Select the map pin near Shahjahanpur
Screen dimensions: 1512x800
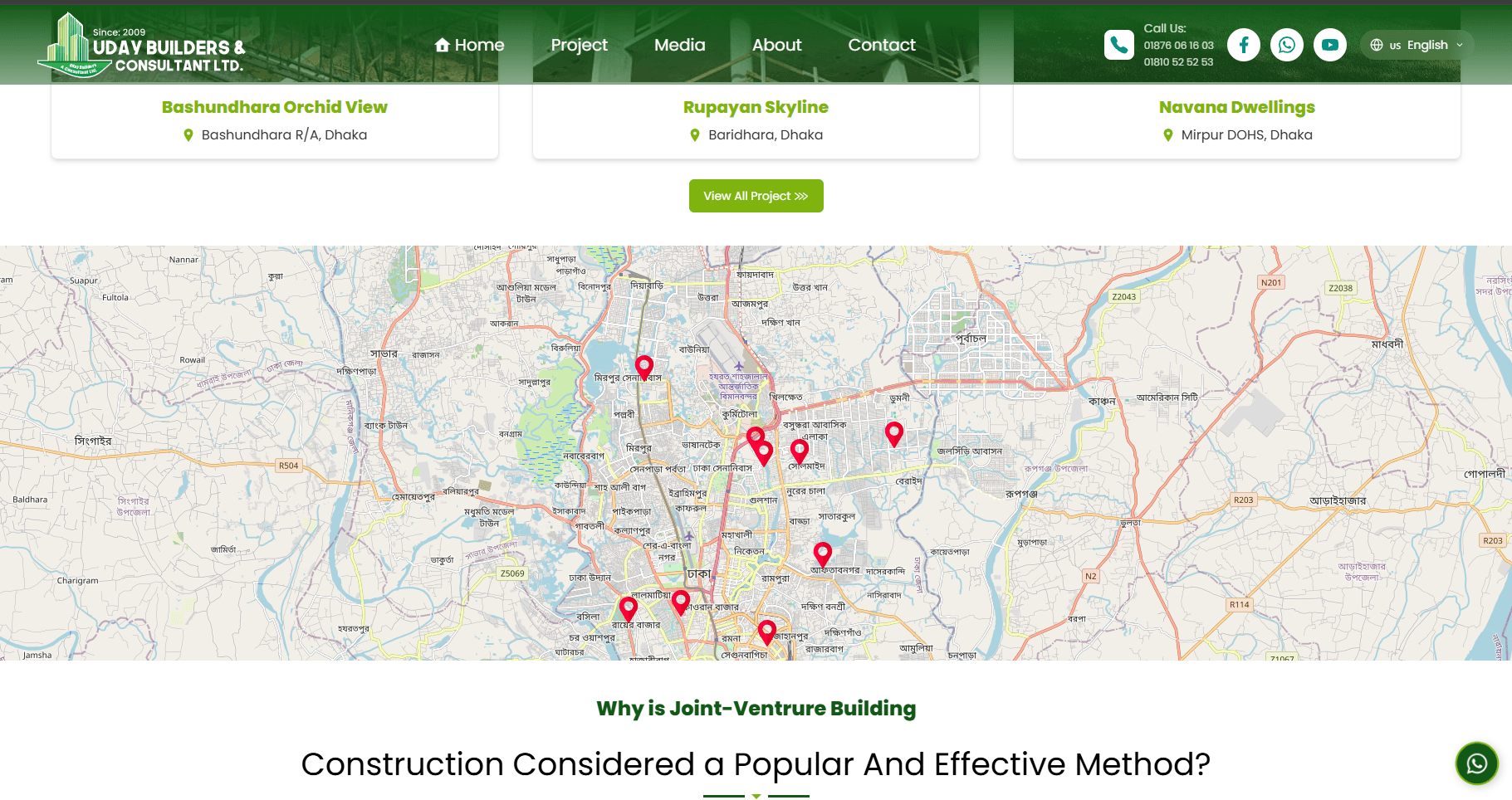(767, 632)
